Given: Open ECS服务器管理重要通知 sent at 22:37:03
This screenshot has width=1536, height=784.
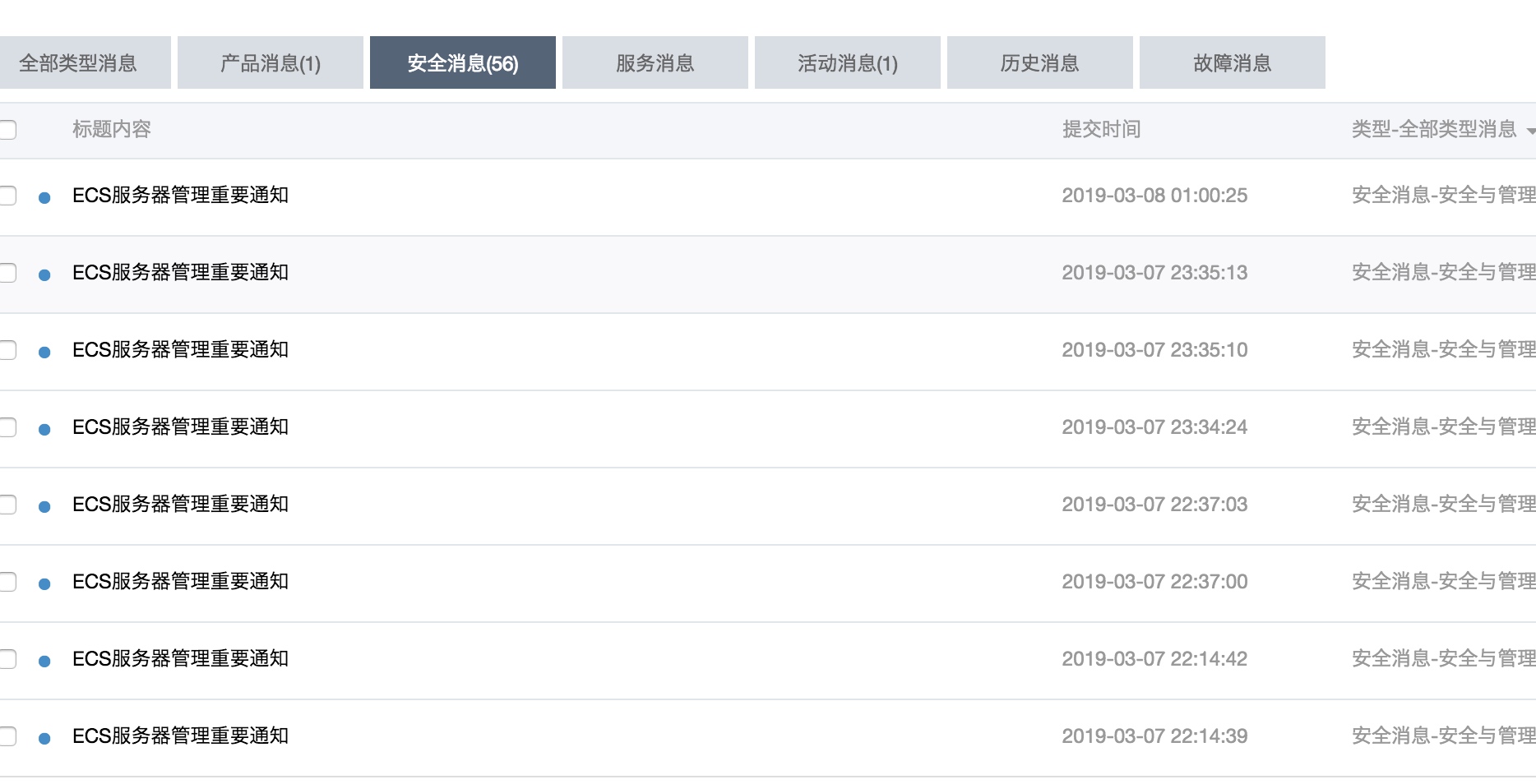Looking at the screenshot, I should (x=181, y=505).
